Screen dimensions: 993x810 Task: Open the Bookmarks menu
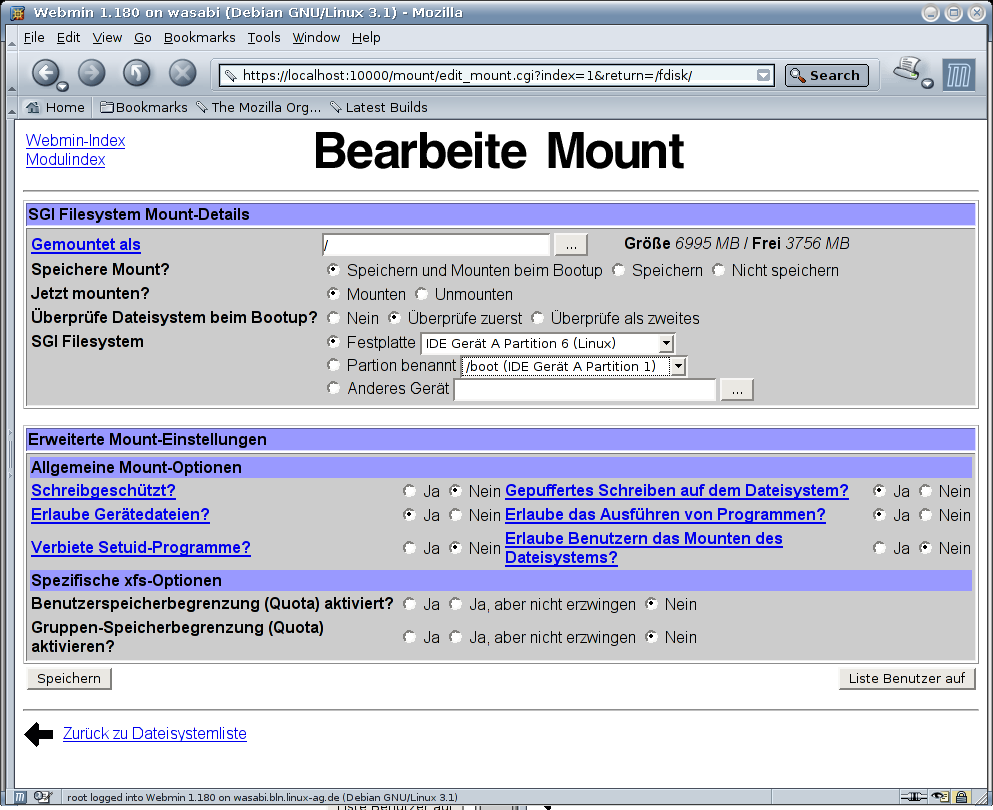[x=199, y=38]
